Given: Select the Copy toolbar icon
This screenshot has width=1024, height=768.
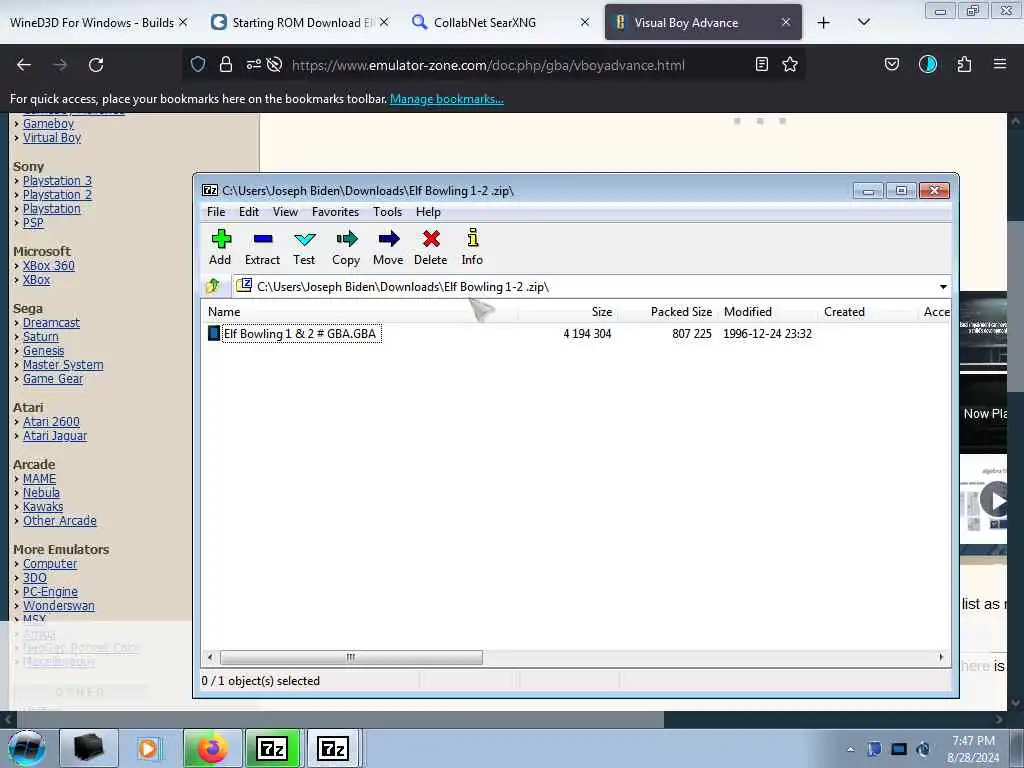Looking at the screenshot, I should 346,247.
